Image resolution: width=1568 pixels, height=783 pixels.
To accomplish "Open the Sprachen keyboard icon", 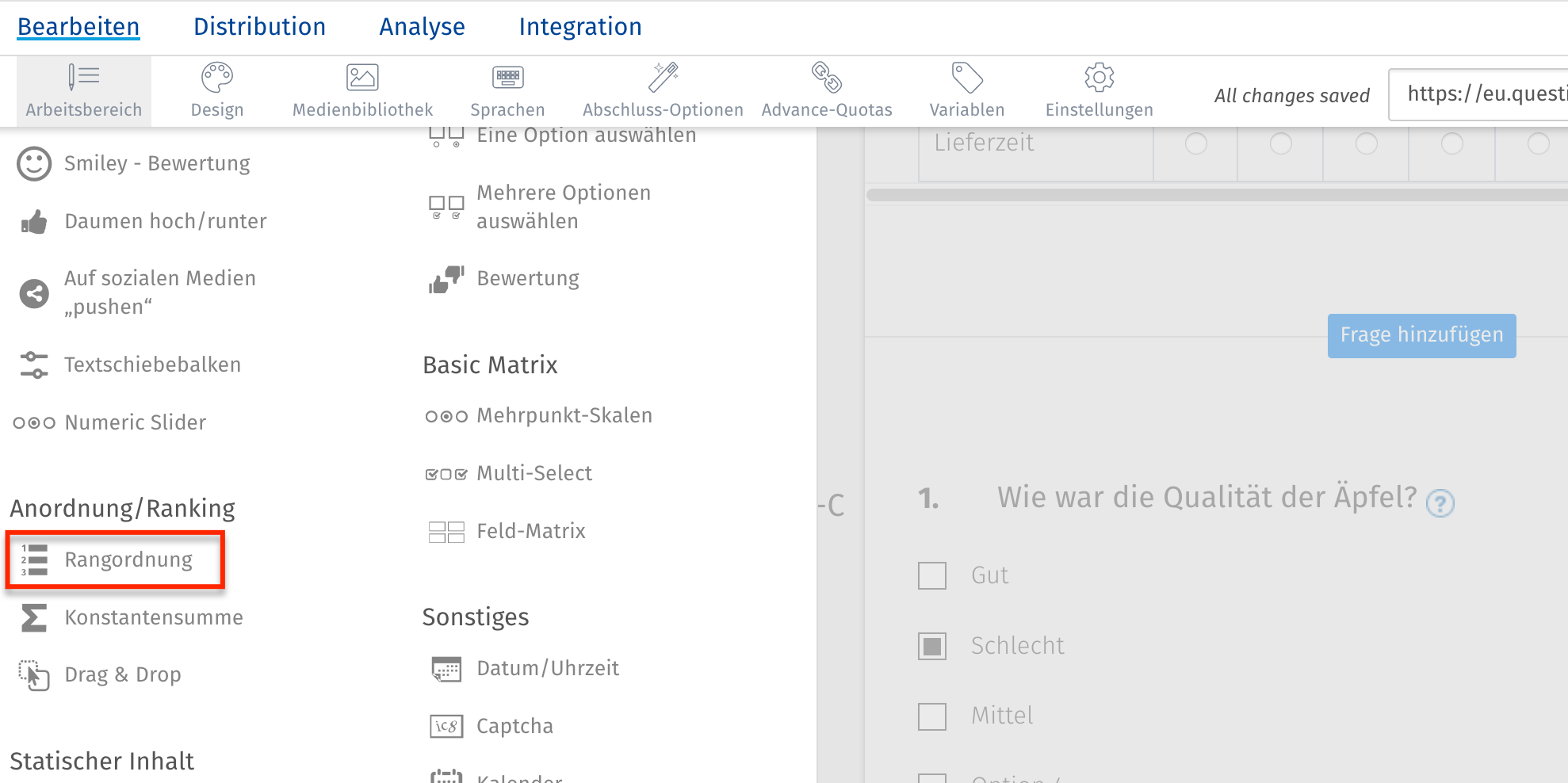I will tap(507, 89).
